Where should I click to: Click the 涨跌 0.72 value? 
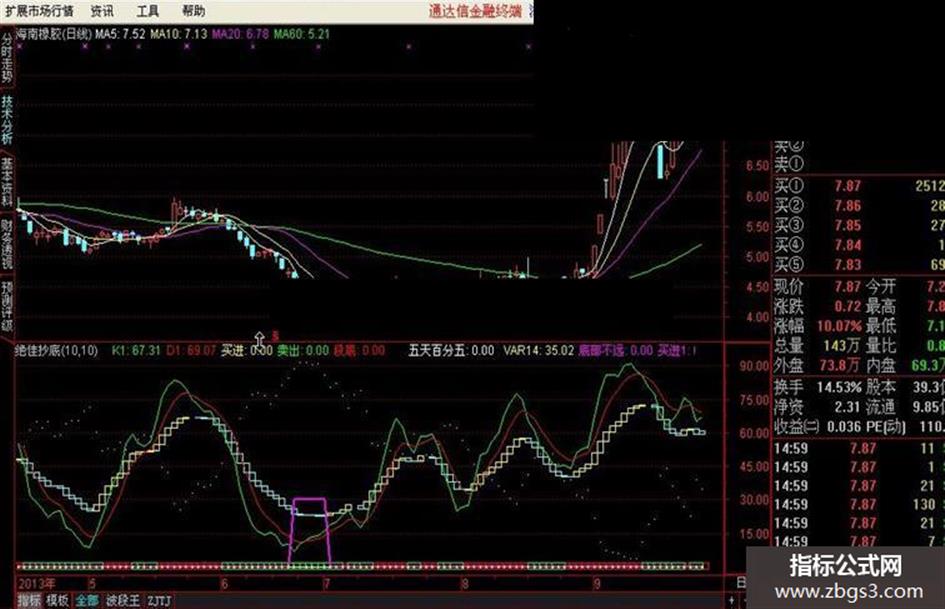tap(847, 306)
